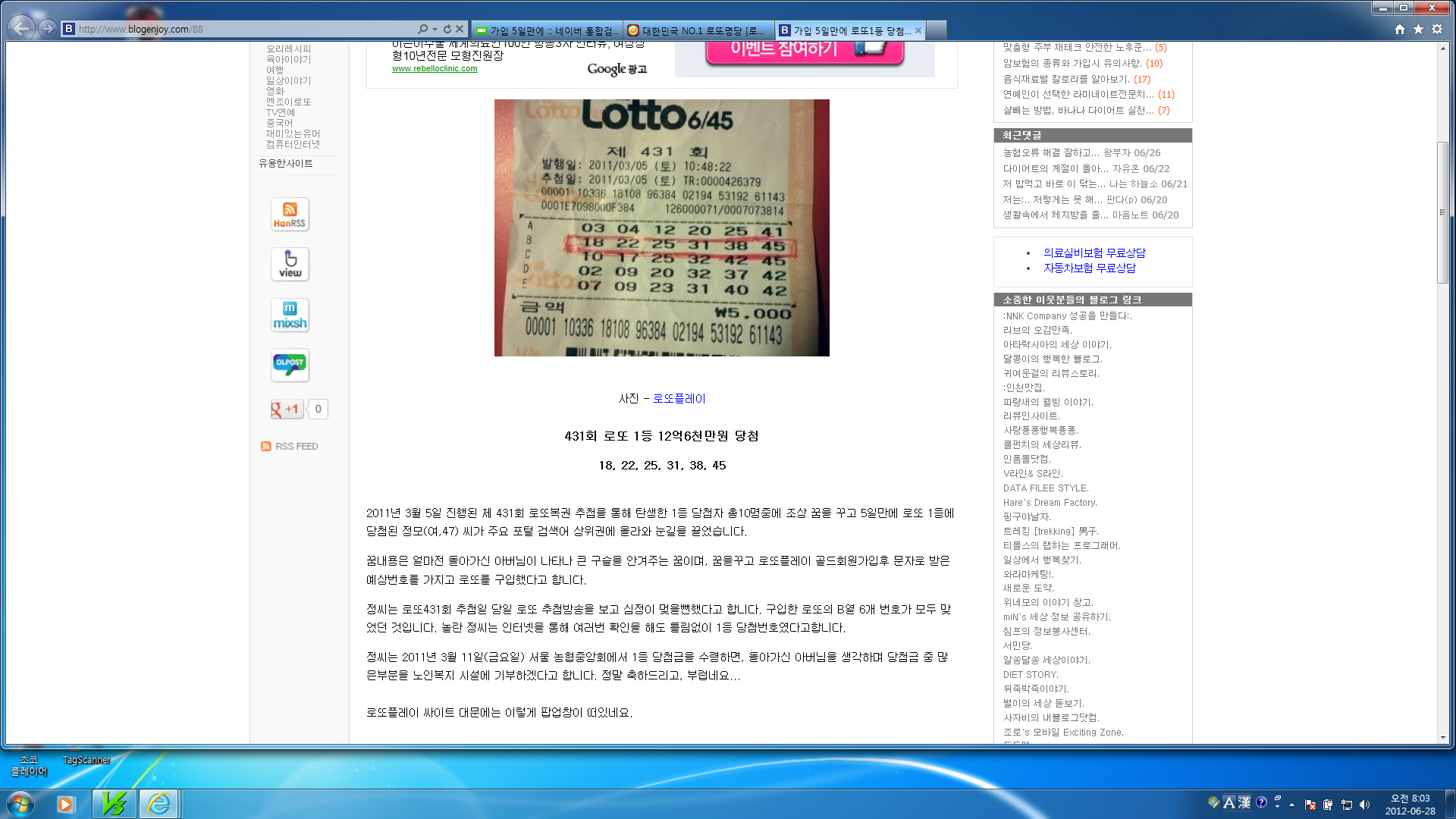Click the page's vertical scrollbar thumb
This screenshot has width=1456, height=819.
click(1442, 212)
